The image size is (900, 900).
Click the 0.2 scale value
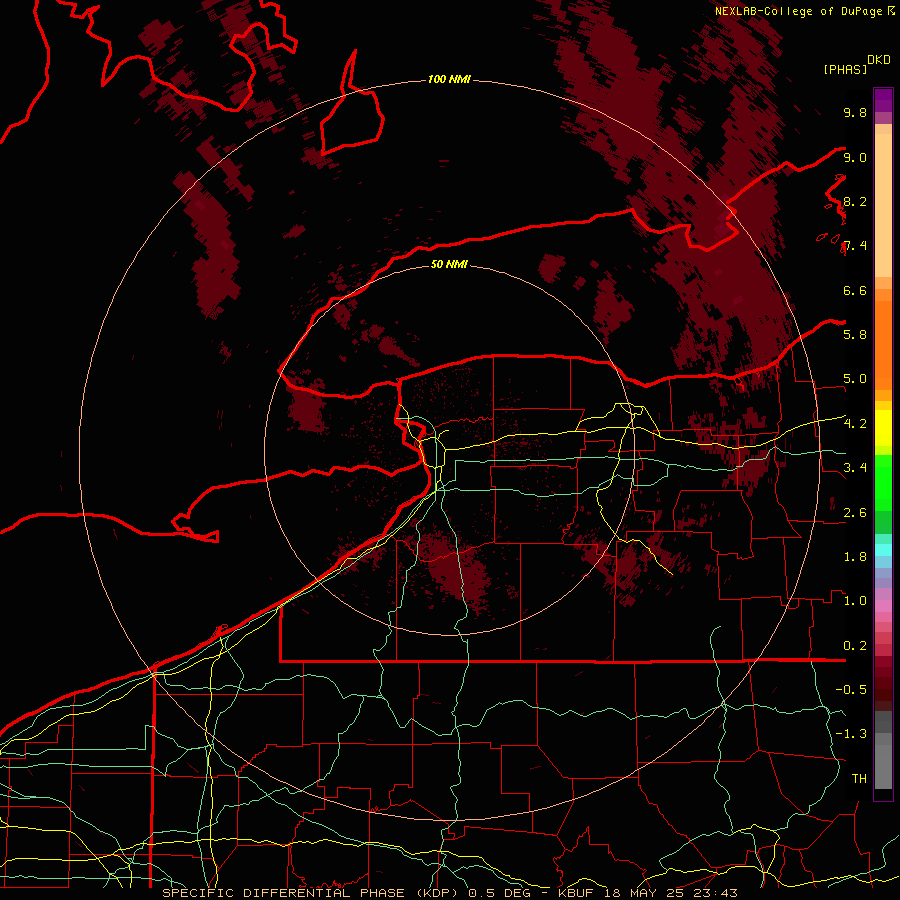point(855,646)
